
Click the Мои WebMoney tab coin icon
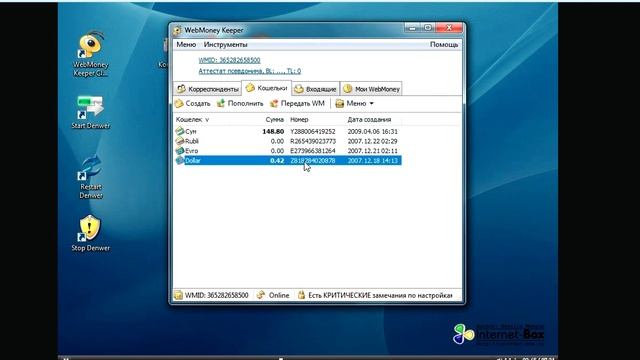pos(347,89)
